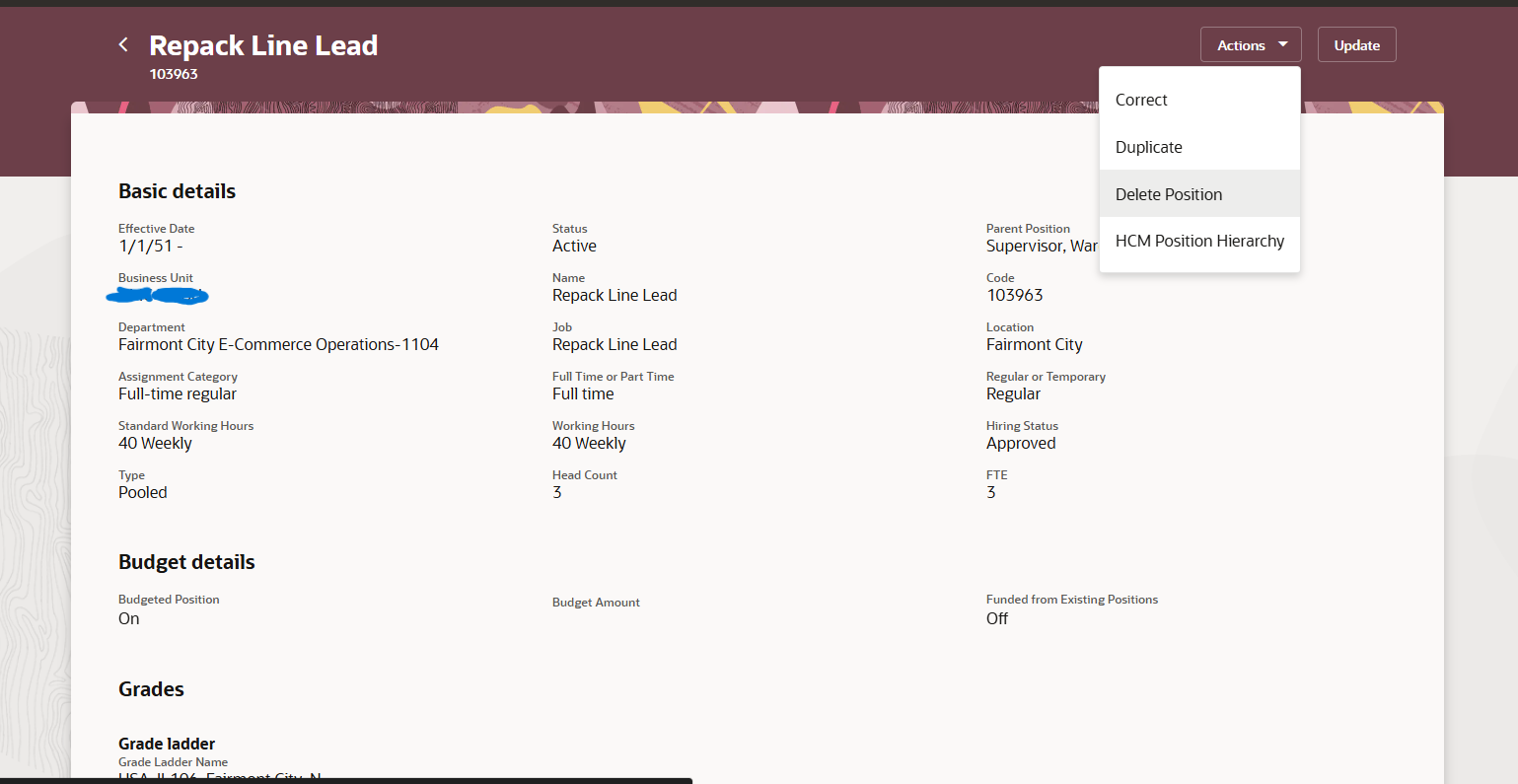Open the Actions dropdown menu
Screen dimensions: 1518x784
(x=1250, y=43)
